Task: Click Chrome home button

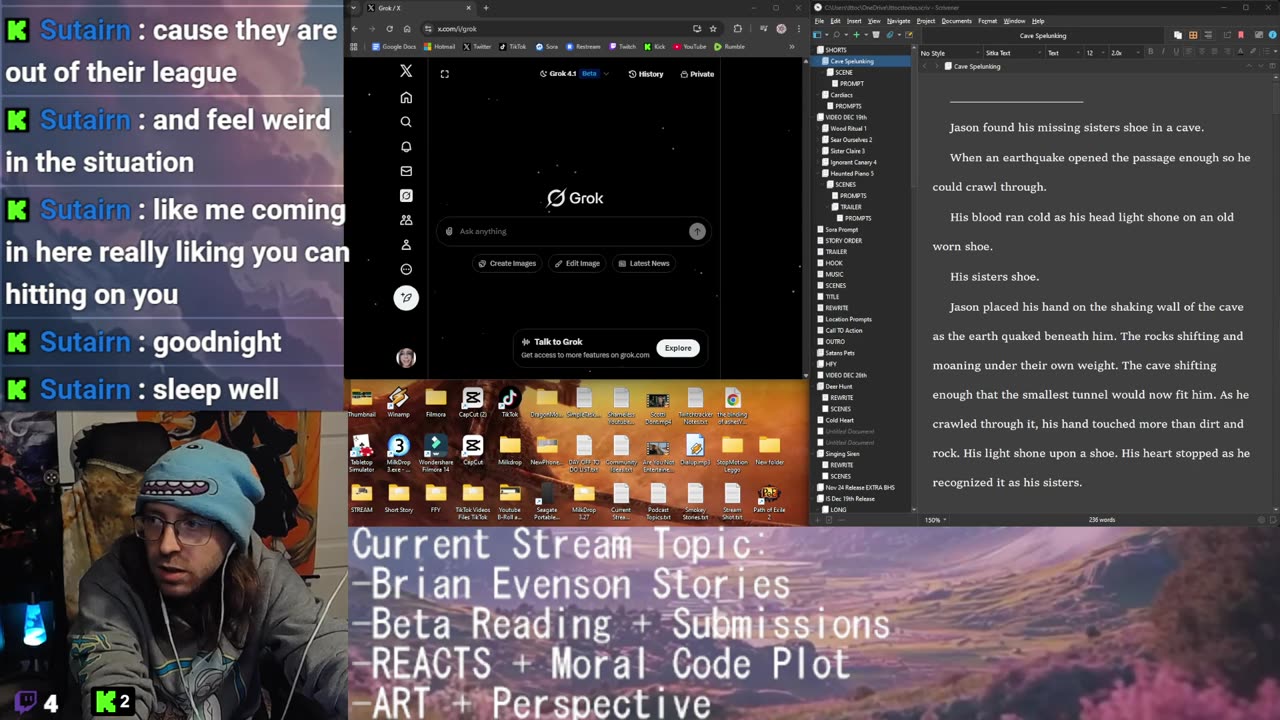Action: tap(407, 28)
